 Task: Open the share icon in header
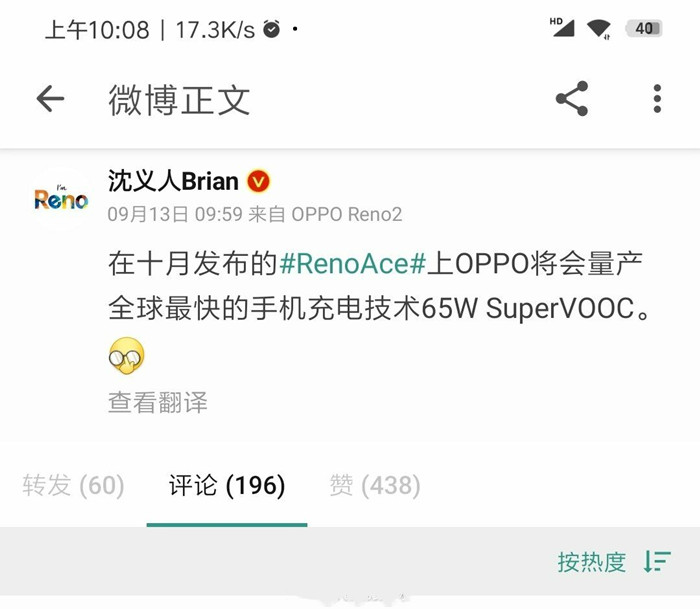pyautogui.click(x=572, y=99)
